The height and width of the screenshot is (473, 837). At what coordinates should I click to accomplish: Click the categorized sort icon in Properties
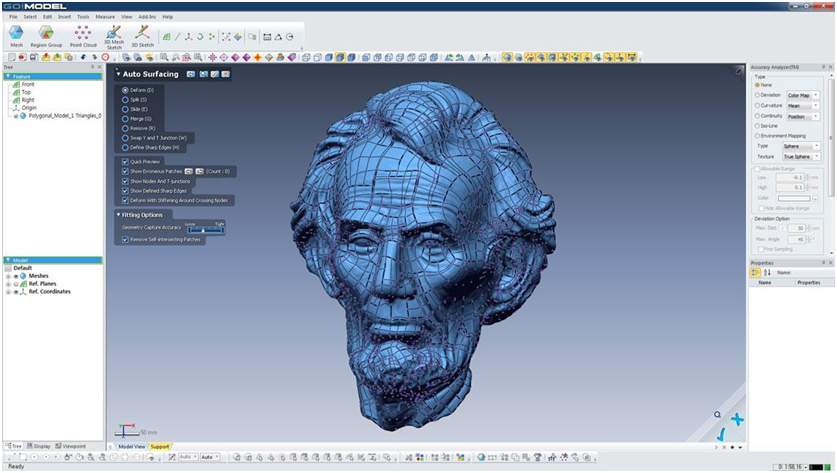coord(755,272)
